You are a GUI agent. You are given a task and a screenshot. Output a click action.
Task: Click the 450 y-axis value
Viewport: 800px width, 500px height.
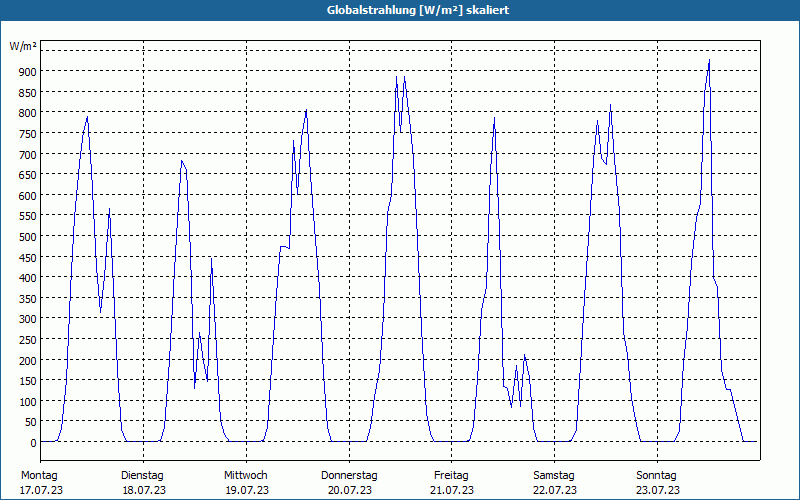coord(28,258)
